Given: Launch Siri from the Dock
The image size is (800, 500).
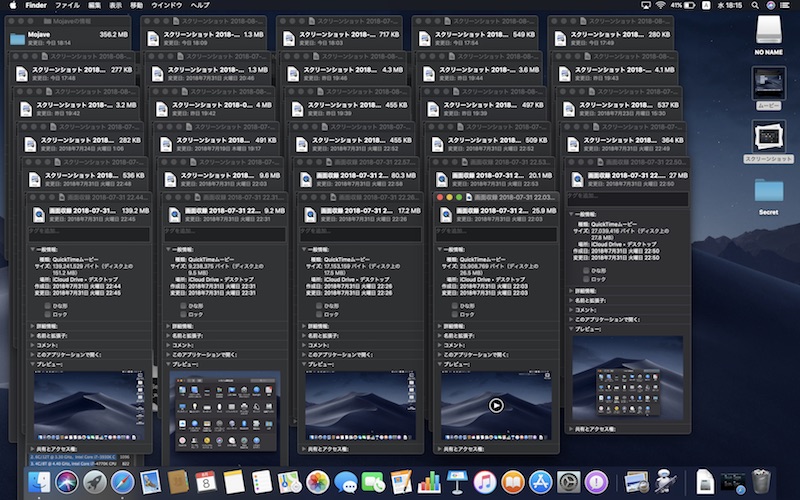Looking at the screenshot, I should pos(67,482).
